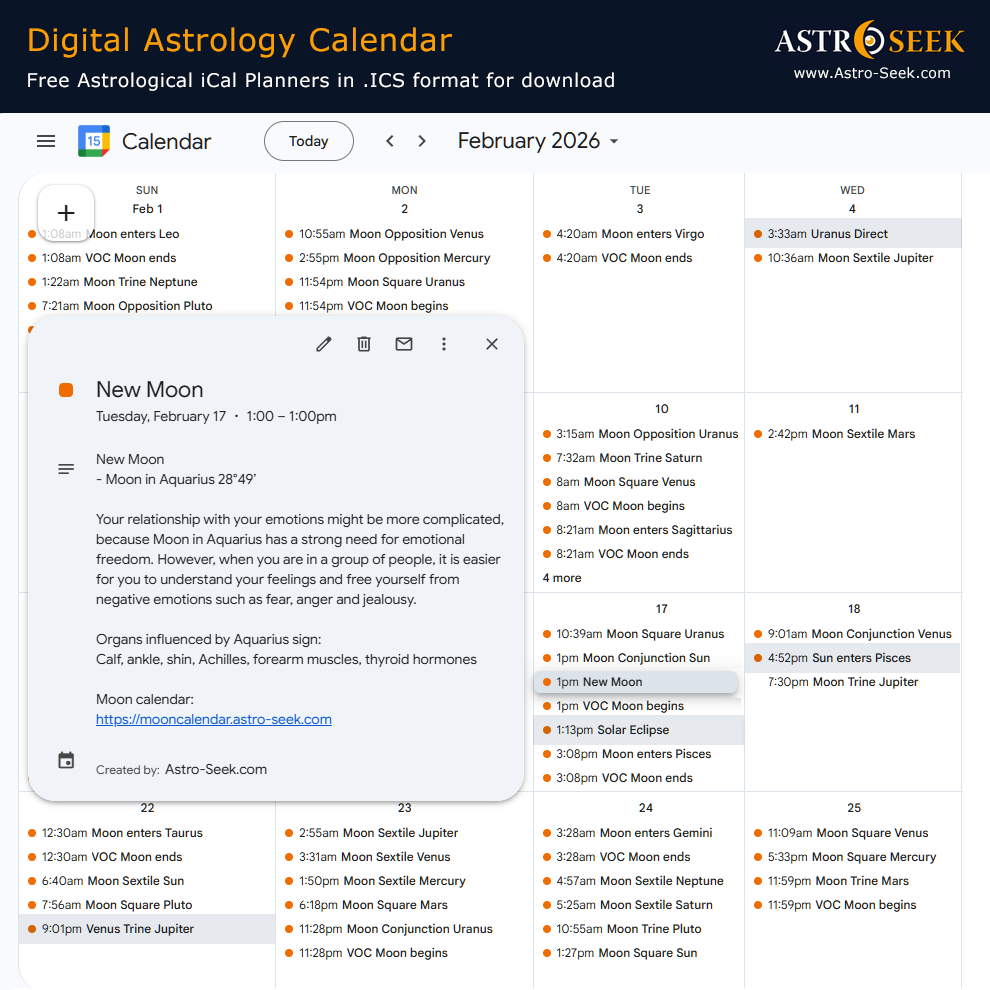Open the hamburger main menu
Viewport: 990px width, 990px height.
(46, 141)
